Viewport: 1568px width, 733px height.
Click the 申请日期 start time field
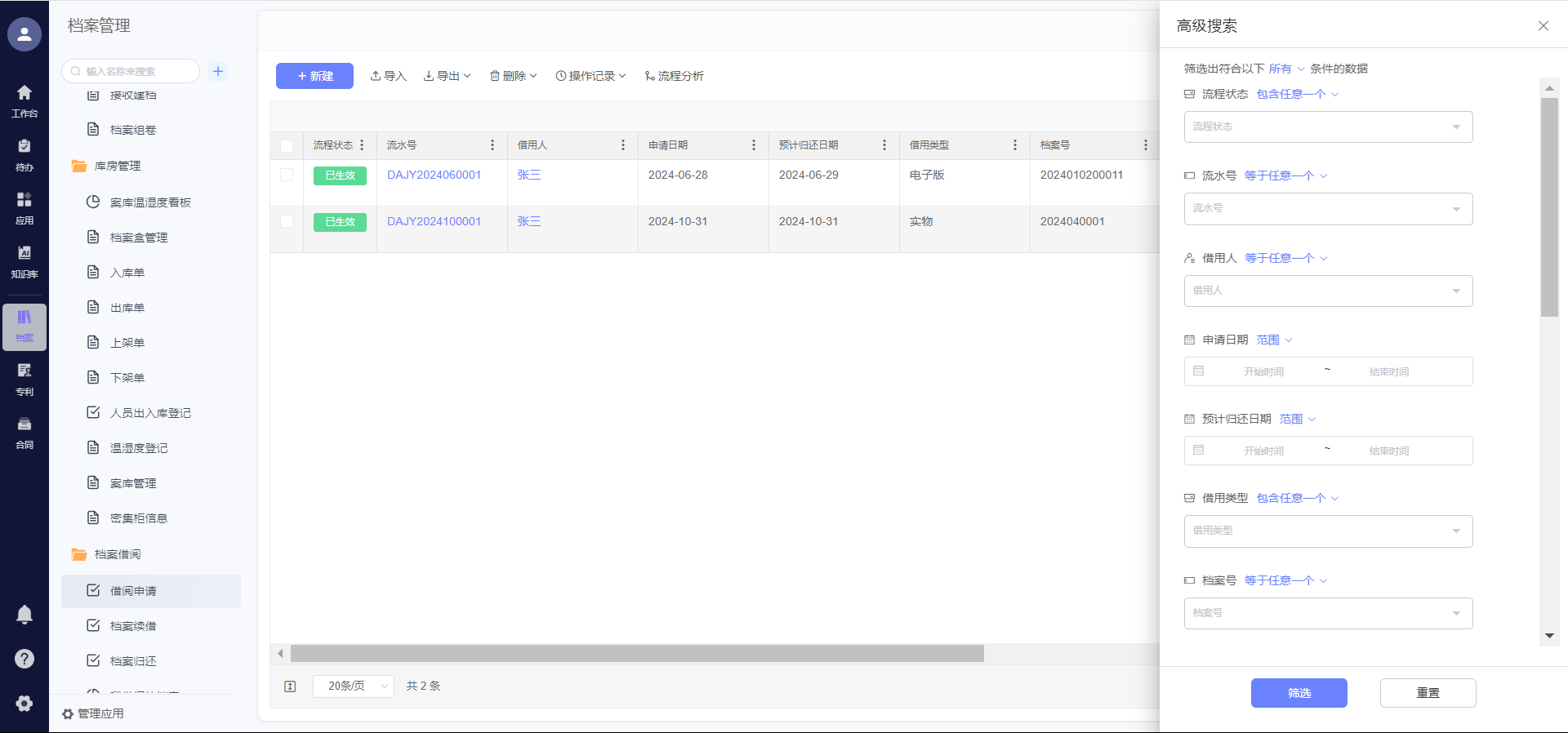[x=1263, y=372]
